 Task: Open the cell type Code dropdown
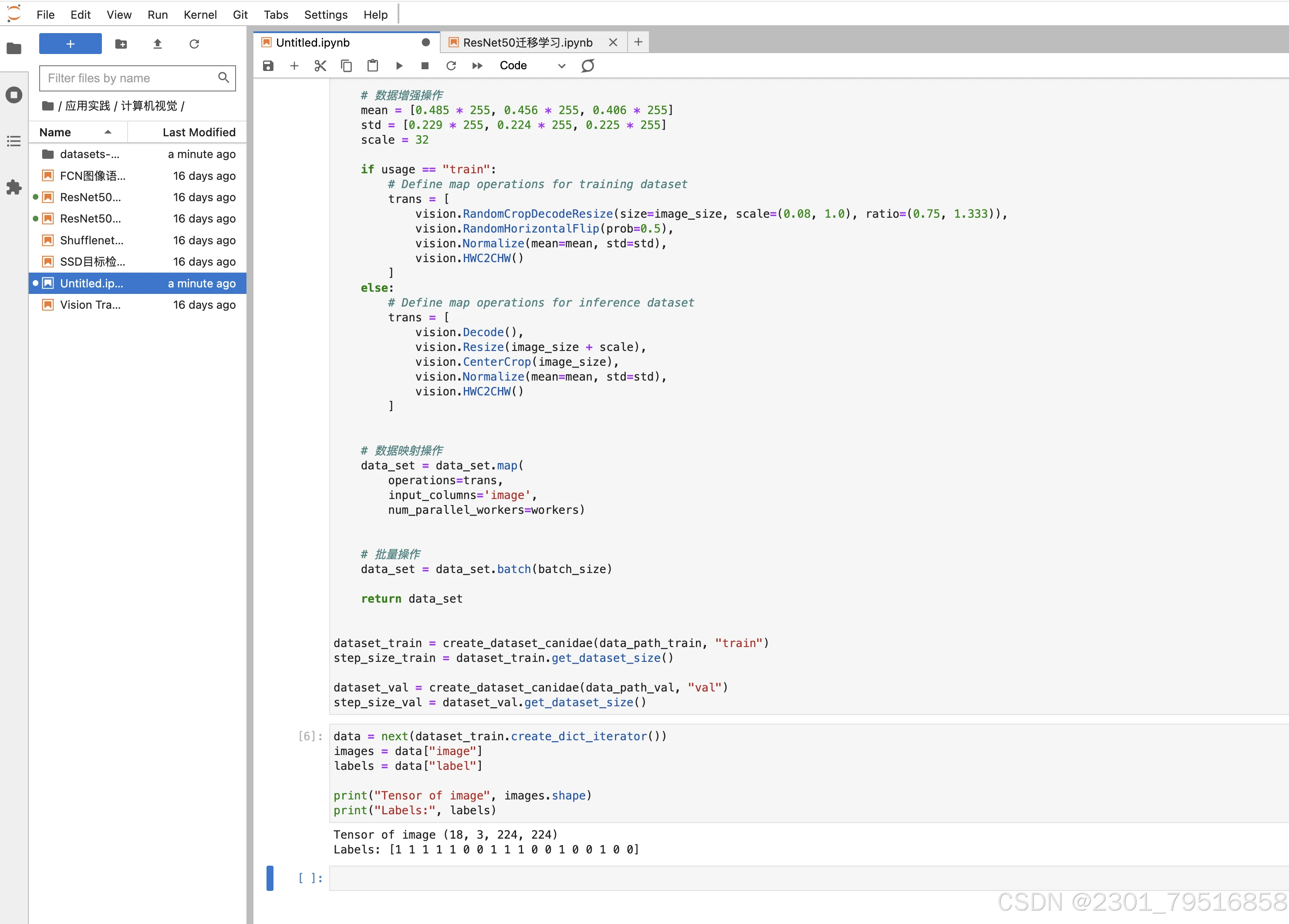pos(532,66)
